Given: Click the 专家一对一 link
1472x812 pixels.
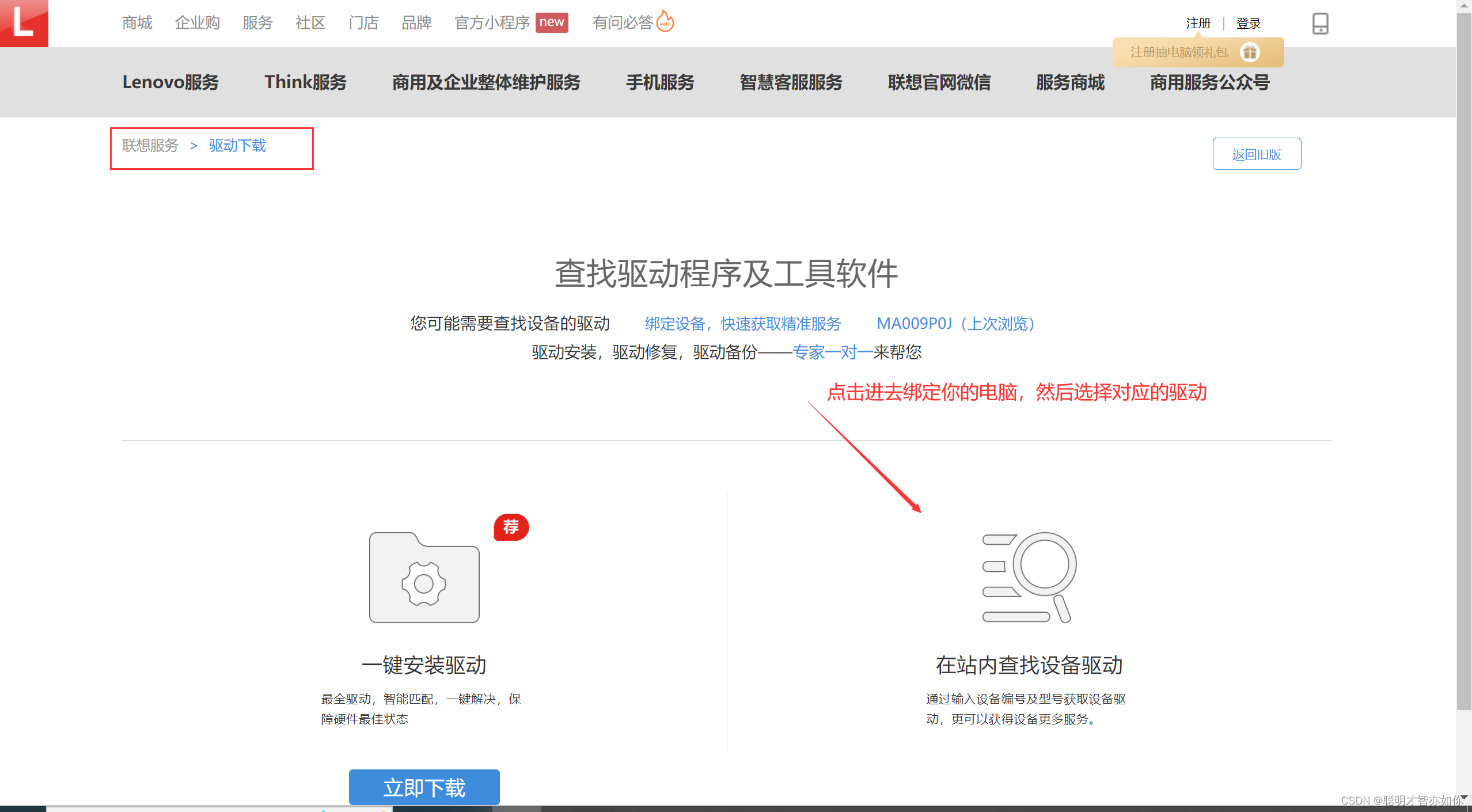Looking at the screenshot, I should pyautogui.click(x=832, y=352).
